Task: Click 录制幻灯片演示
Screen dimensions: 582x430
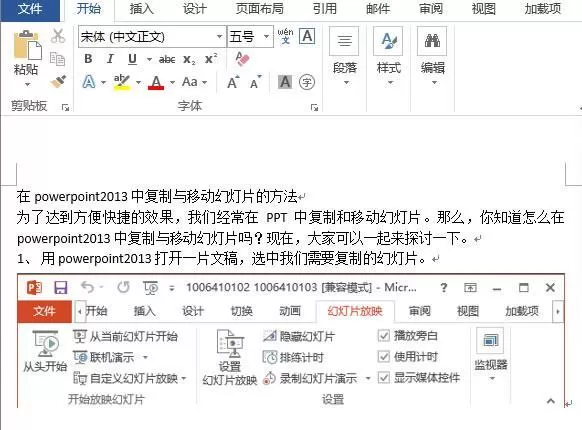Action: click(310, 378)
